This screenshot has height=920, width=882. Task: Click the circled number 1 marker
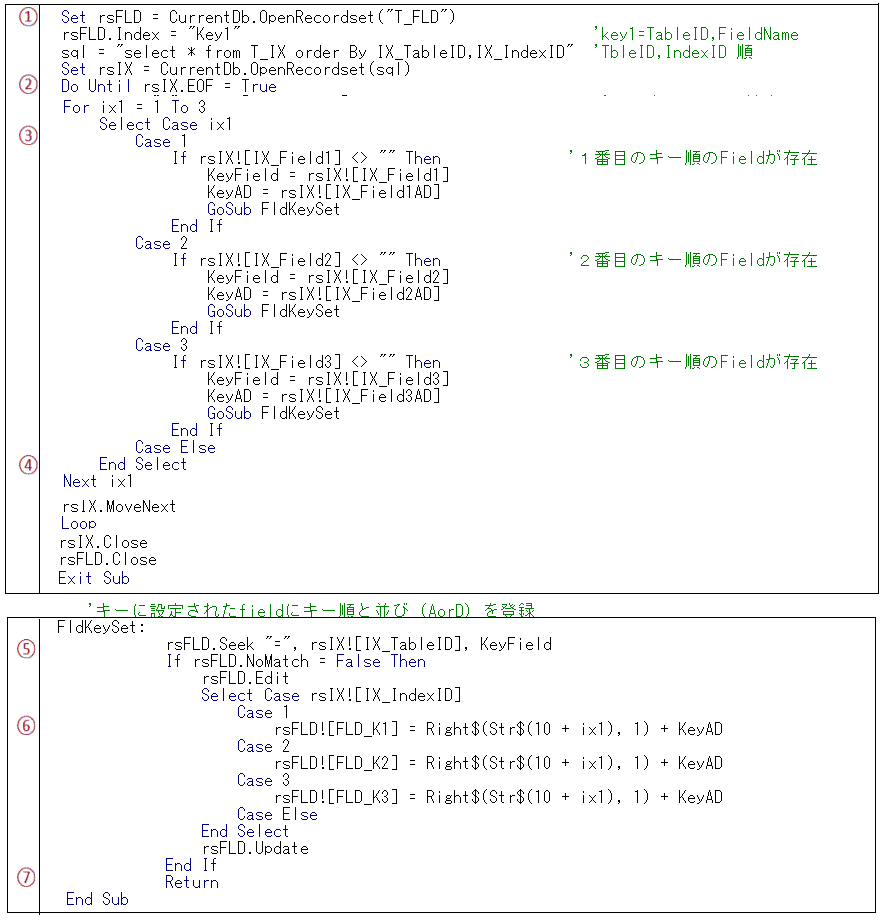tap(27, 18)
